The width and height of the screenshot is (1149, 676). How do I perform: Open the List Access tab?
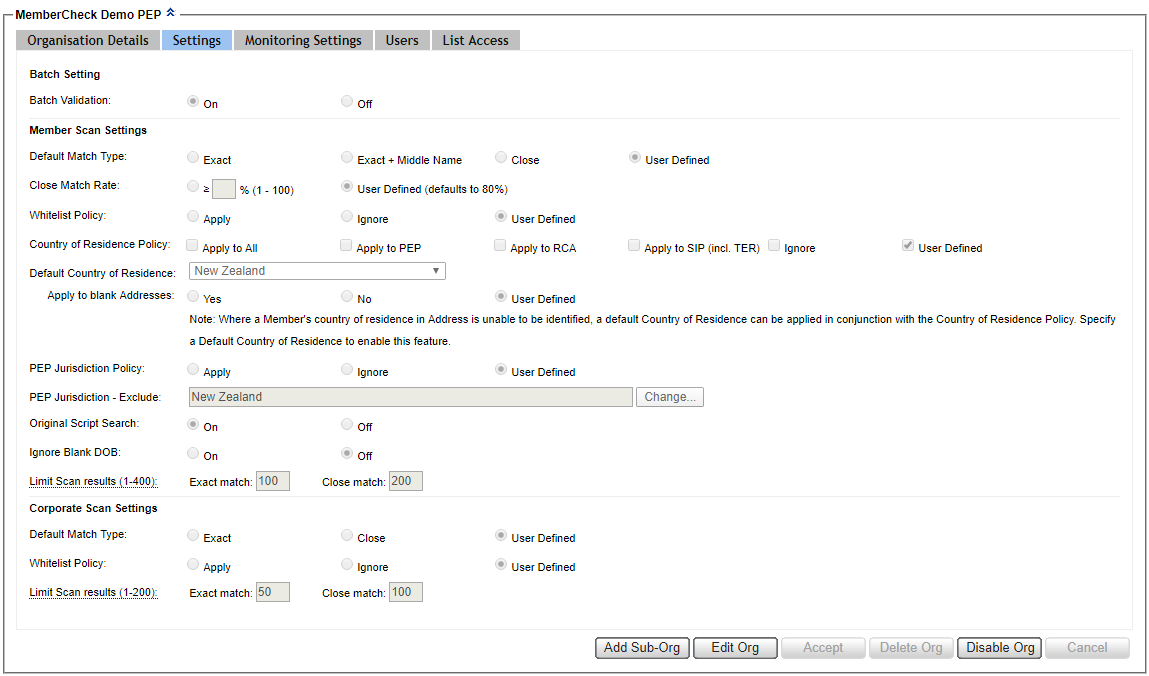(476, 40)
